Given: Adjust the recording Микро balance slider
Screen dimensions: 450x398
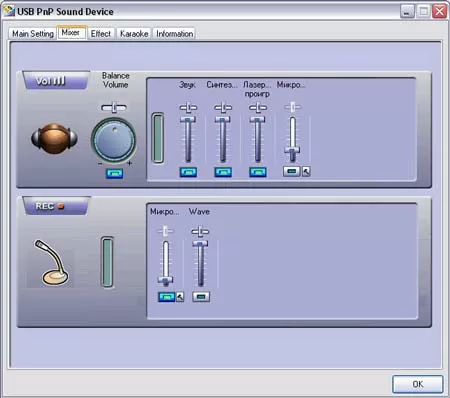Looking at the screenshot, I should tap(166, 231).
